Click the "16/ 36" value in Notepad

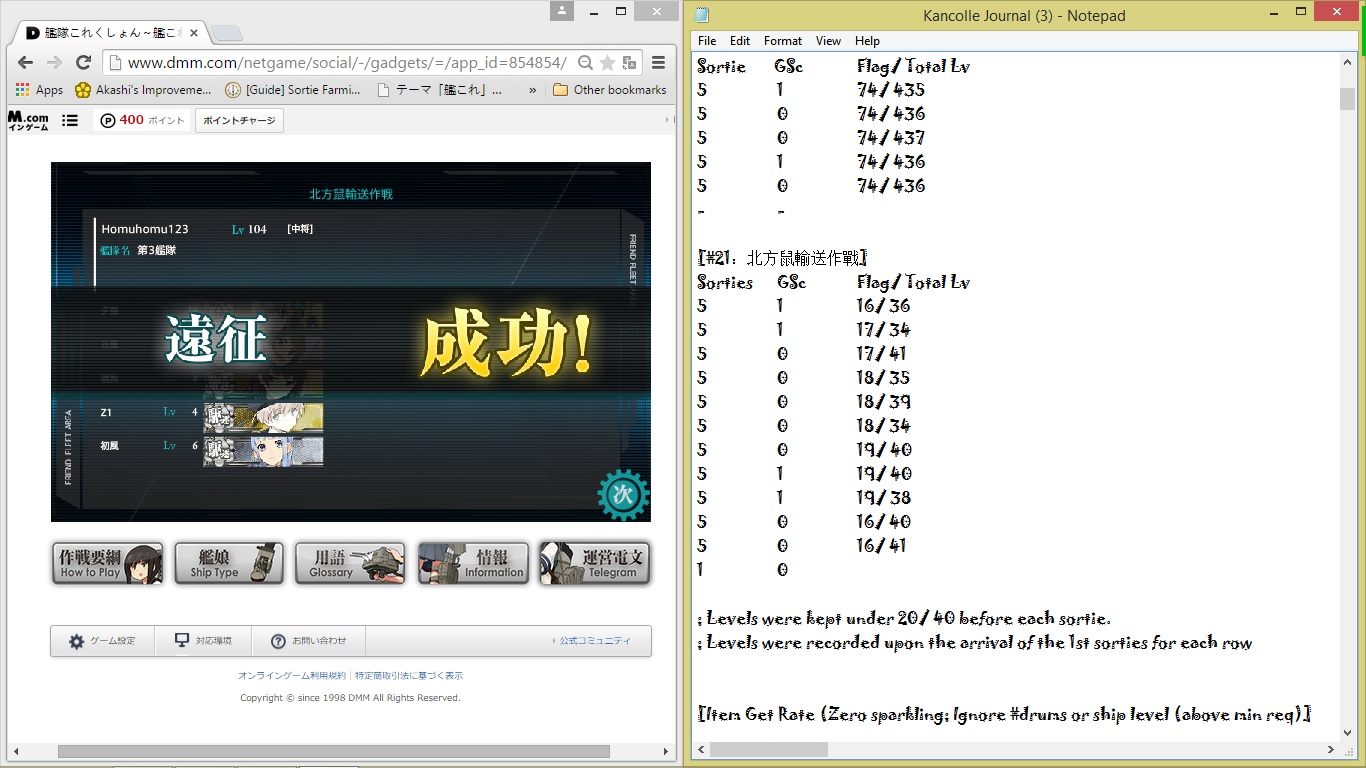tap(884, 306)
